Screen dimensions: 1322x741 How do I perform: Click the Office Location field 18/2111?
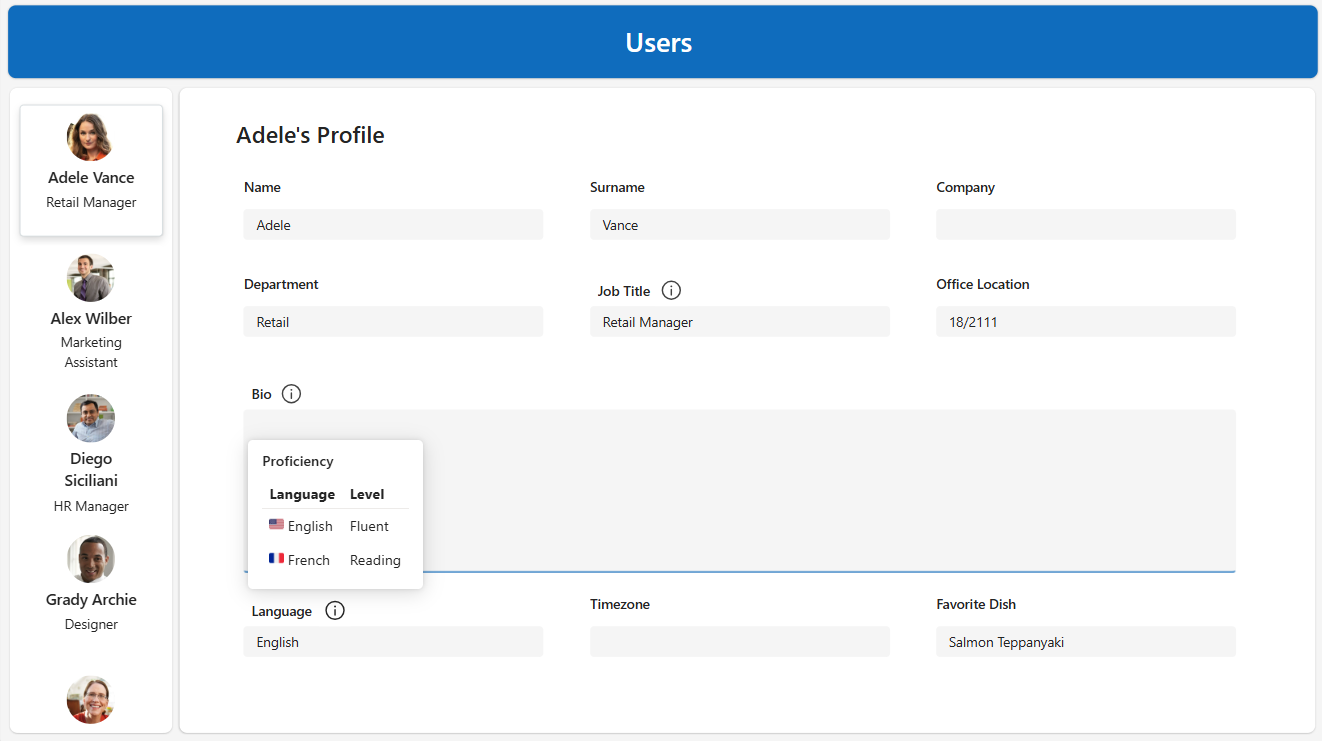(1085, 322)
